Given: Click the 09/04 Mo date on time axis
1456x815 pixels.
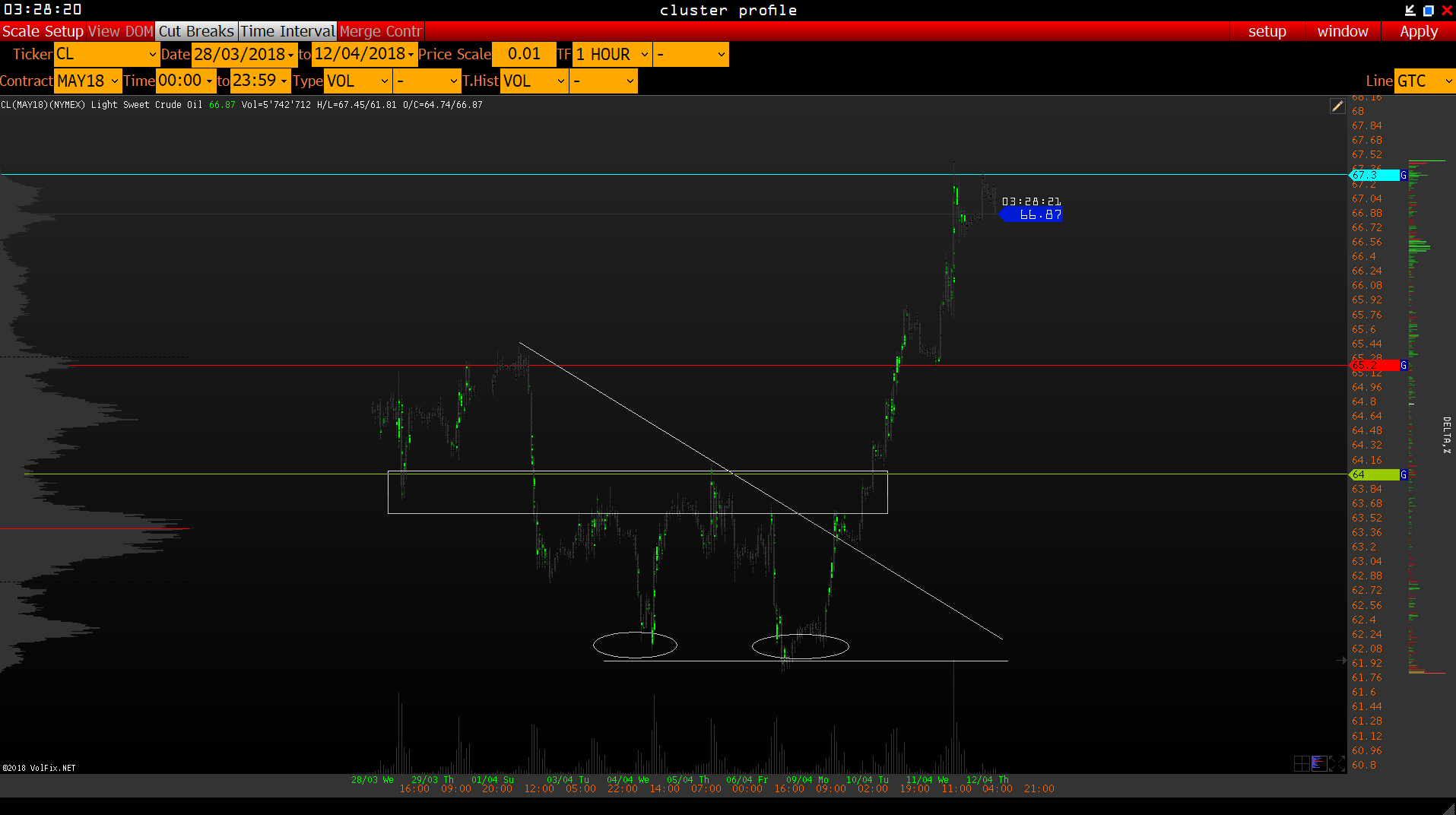Looking at the screenshot, I should pyautogui.click(x=807, y=779).
